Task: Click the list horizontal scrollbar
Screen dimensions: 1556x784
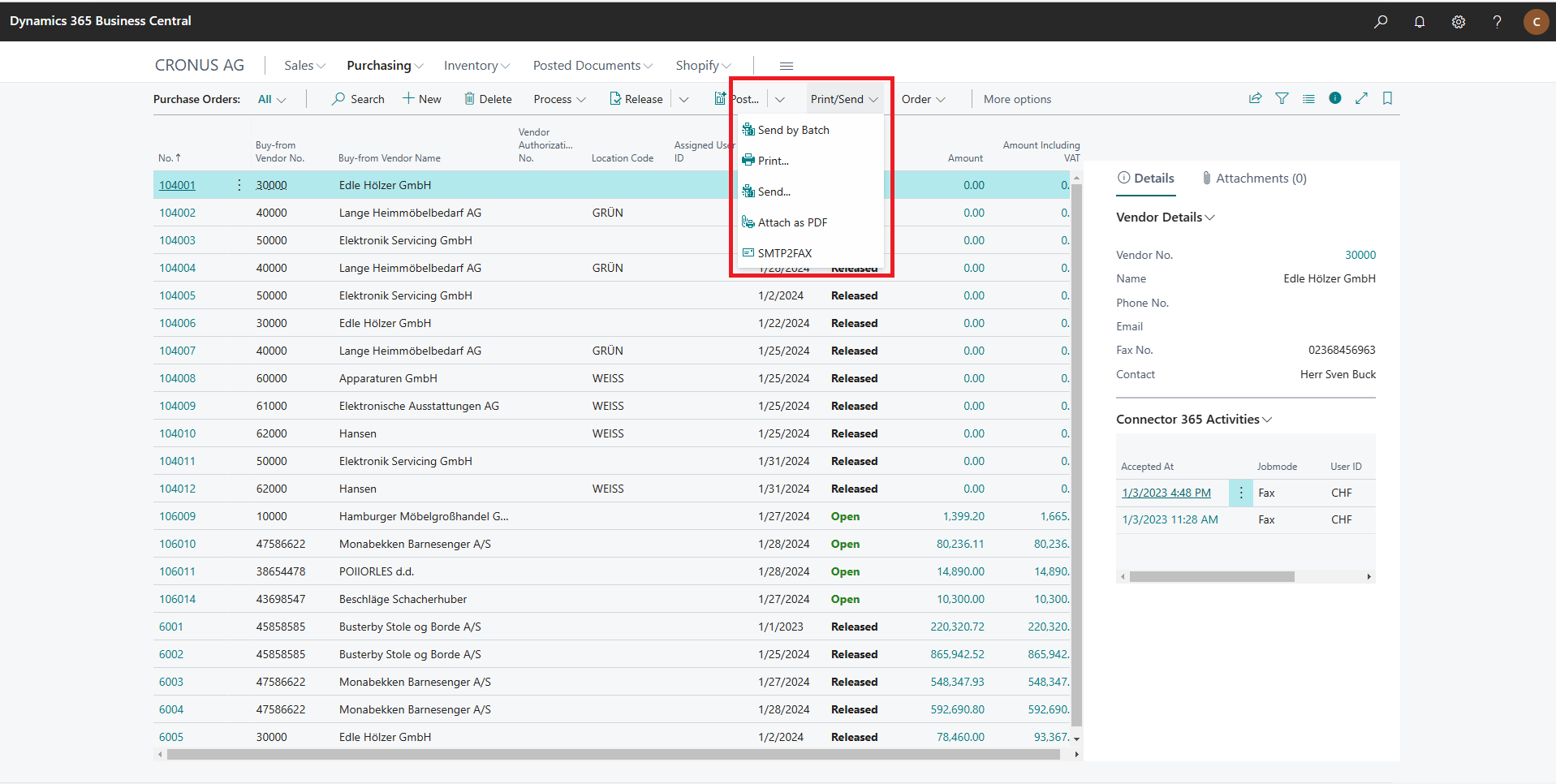Action: pyautogui.click(x=613, y=755)
